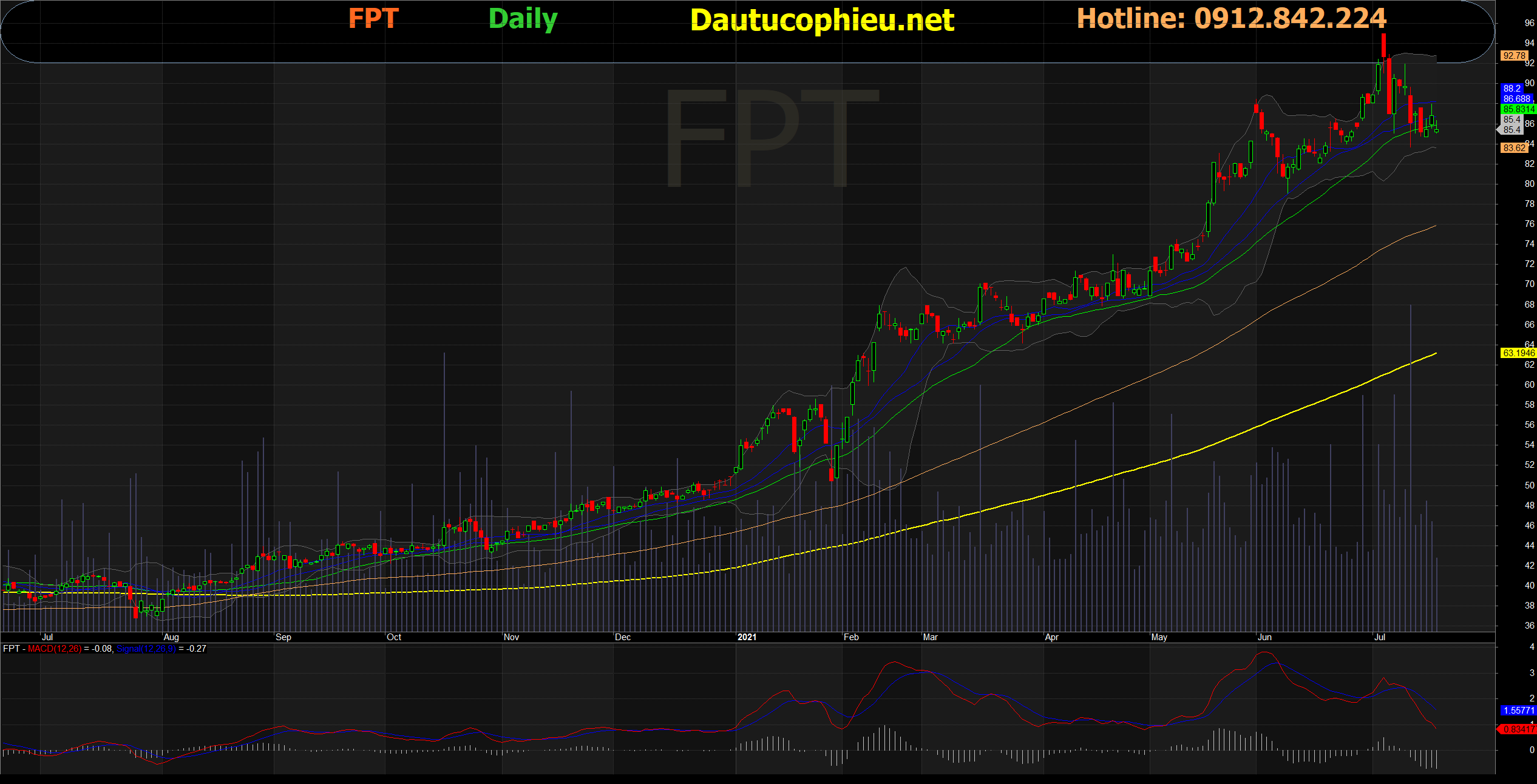
Task: Click the orange 92.78 upper band price tag
Action: (1514, 56)
